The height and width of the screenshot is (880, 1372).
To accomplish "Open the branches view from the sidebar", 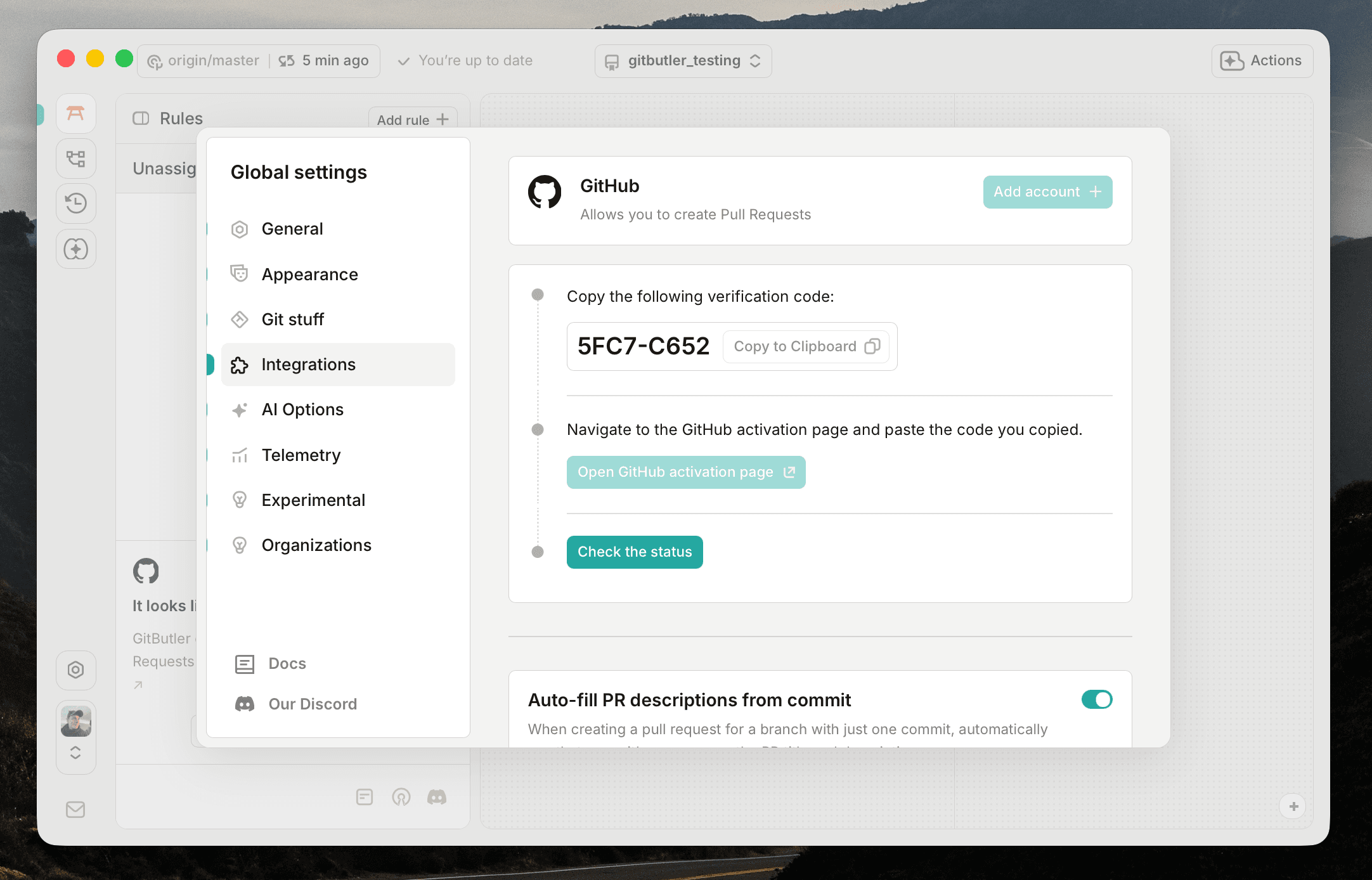I will coord(75,158).
